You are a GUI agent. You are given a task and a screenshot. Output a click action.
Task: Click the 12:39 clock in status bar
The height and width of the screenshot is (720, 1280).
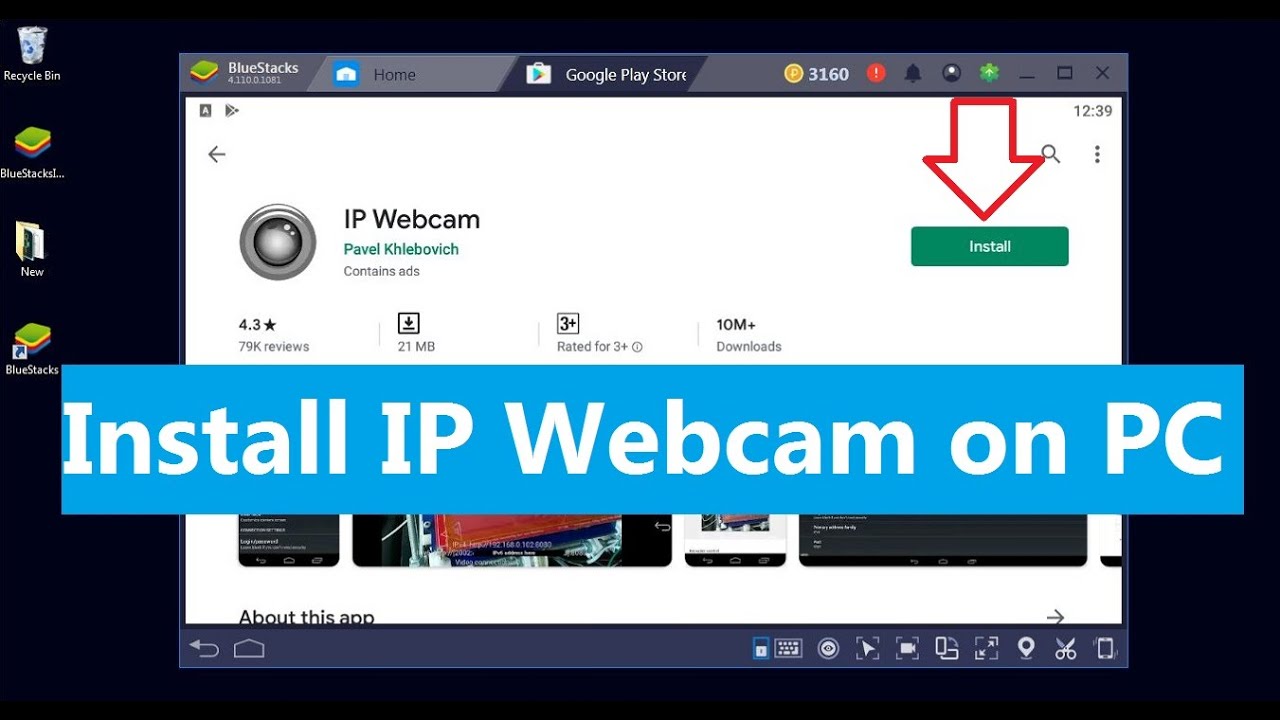click(x=1092, y=110)
